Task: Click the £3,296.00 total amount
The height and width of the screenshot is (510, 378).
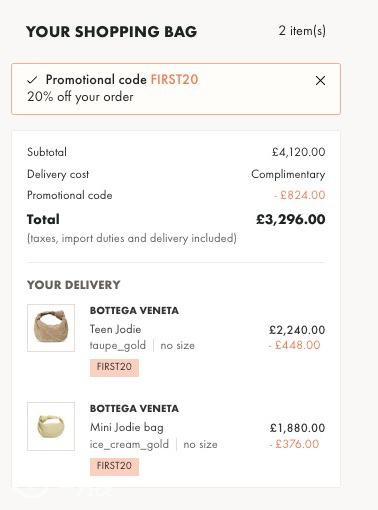Action: click(291, 219)
